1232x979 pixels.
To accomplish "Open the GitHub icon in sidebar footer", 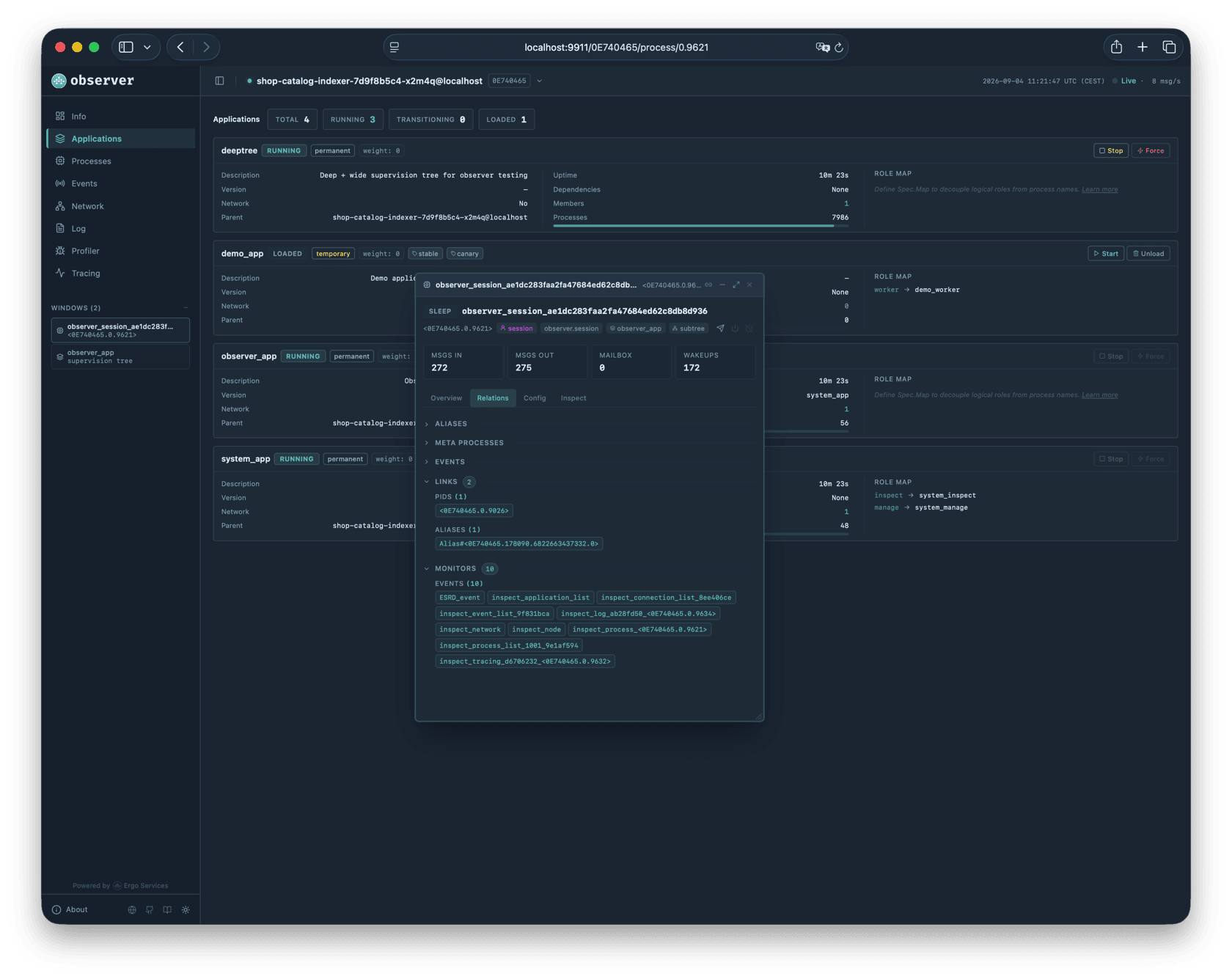I will 150,909.
